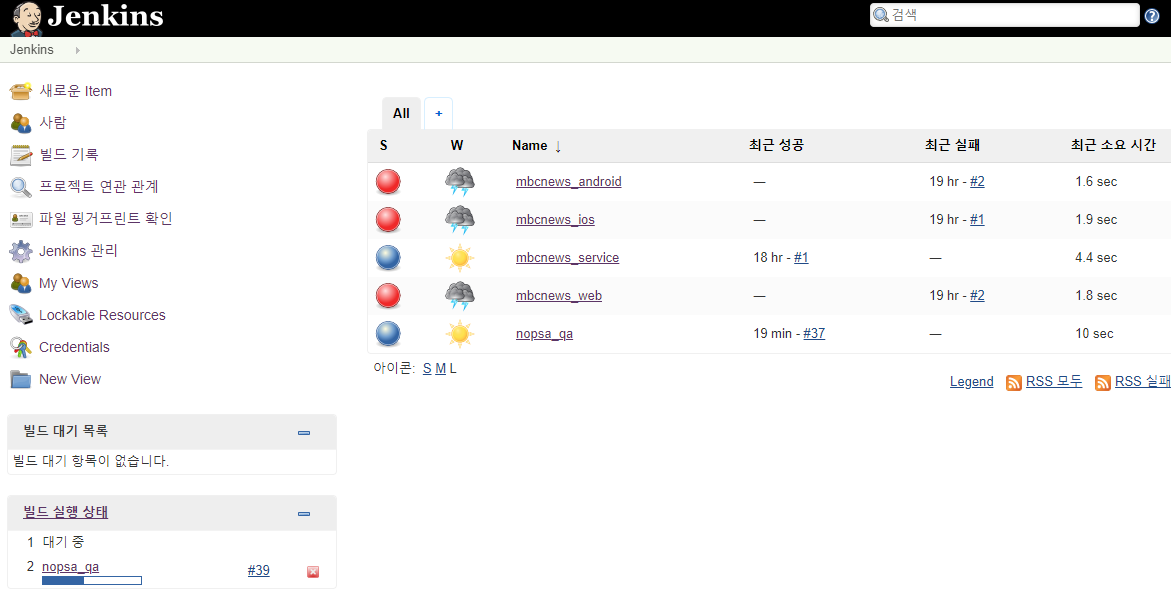Click red status ball of mbcnews_android
This screenshot has height=603, width=1171.
(x=388, y=182)
